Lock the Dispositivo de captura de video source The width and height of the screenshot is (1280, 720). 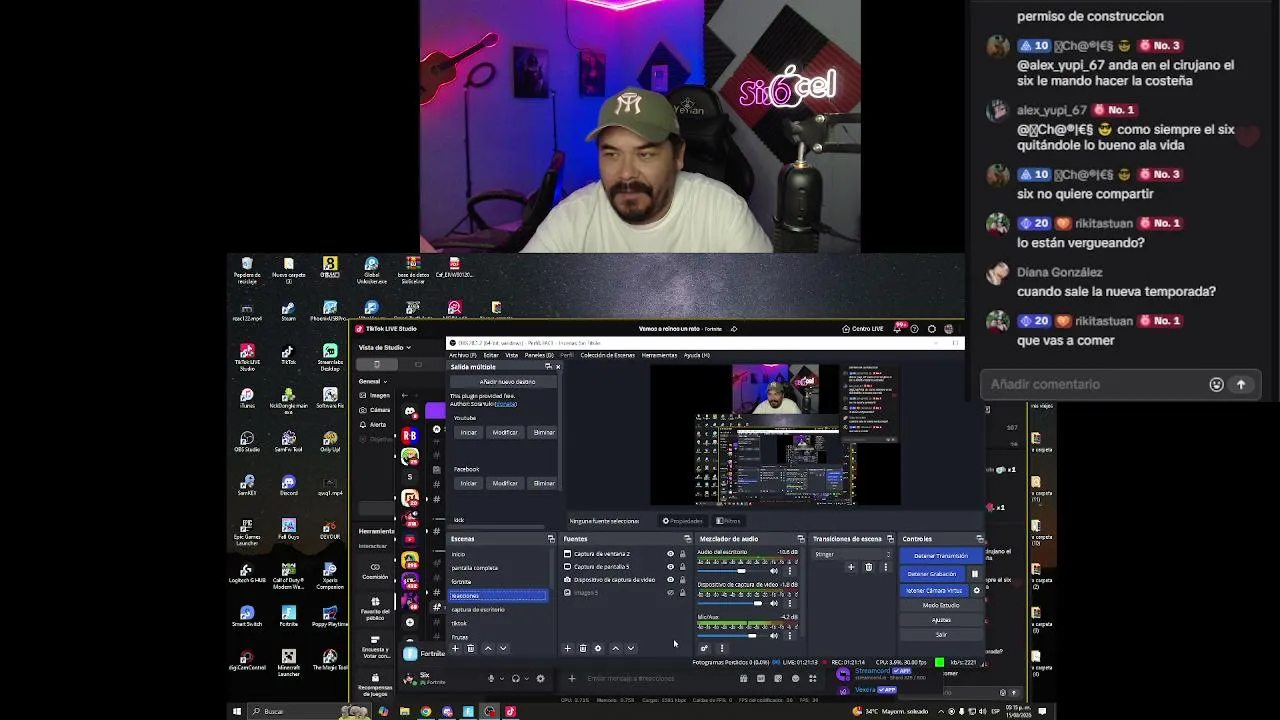coord(683,580)
